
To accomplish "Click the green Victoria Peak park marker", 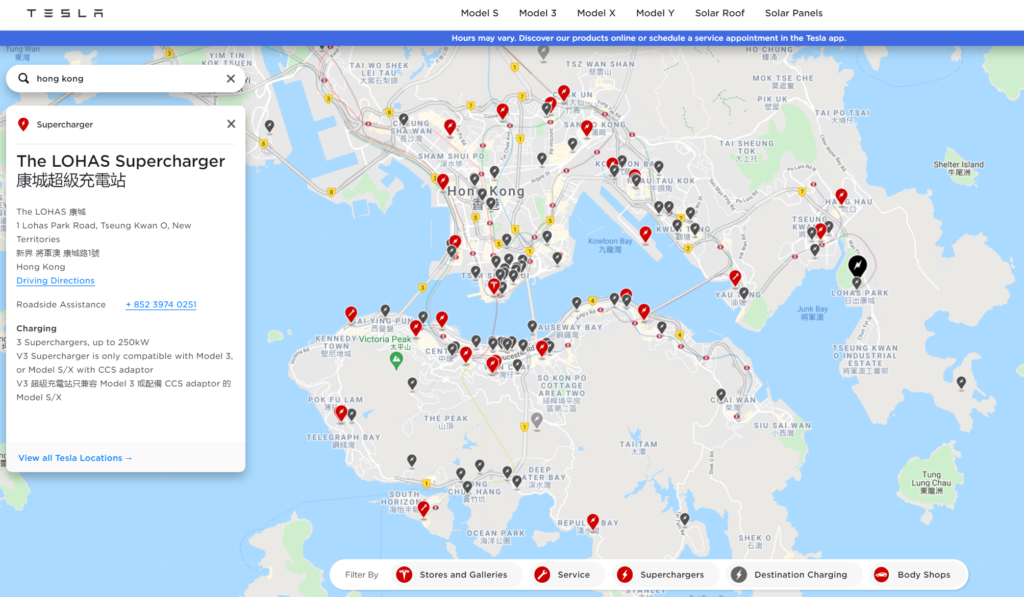I will pos(396,360).
